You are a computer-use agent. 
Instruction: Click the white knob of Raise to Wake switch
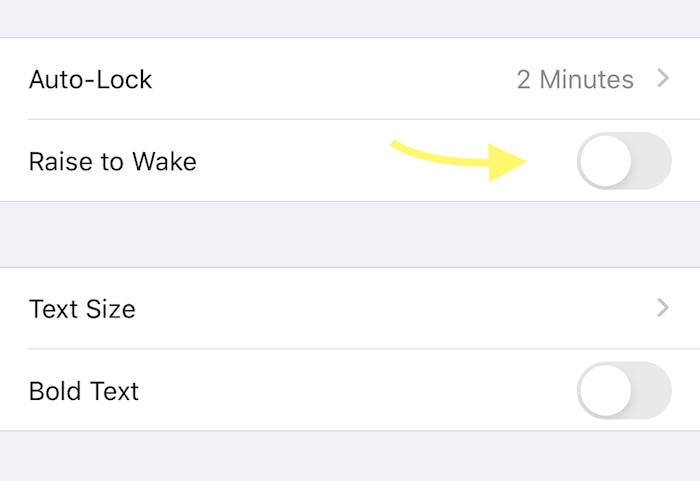[605, 161]
